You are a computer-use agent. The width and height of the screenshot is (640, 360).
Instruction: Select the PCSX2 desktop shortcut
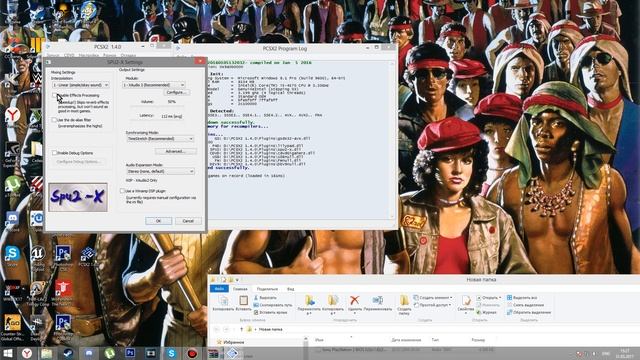(x=87, y=256)
